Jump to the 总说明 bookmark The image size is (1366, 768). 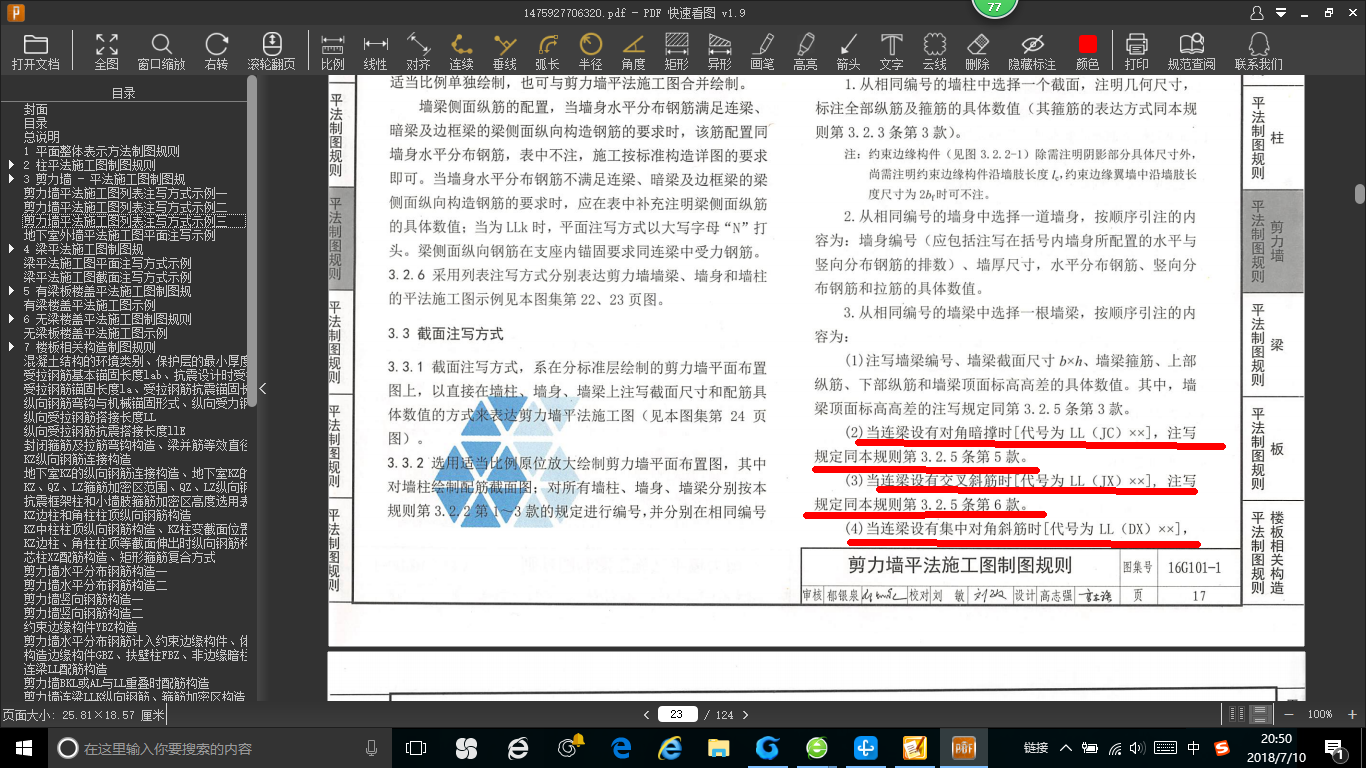click(42, 137)
